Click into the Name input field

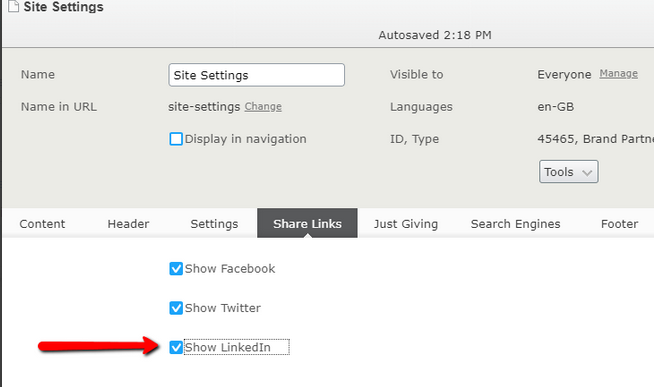[257, 75]
